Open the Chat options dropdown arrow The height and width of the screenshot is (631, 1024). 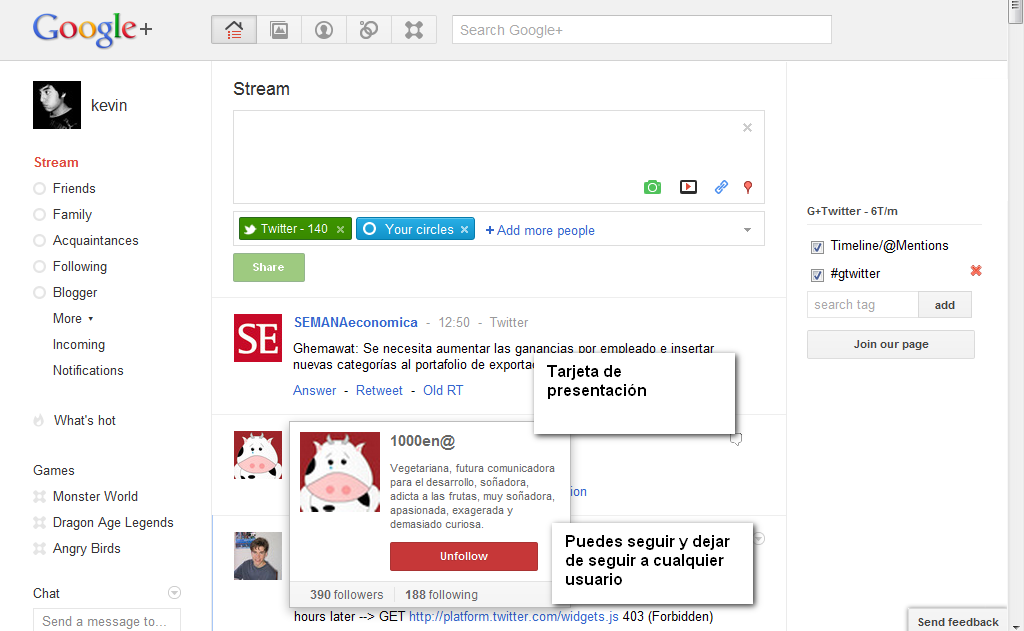click(x=175, y=592)
